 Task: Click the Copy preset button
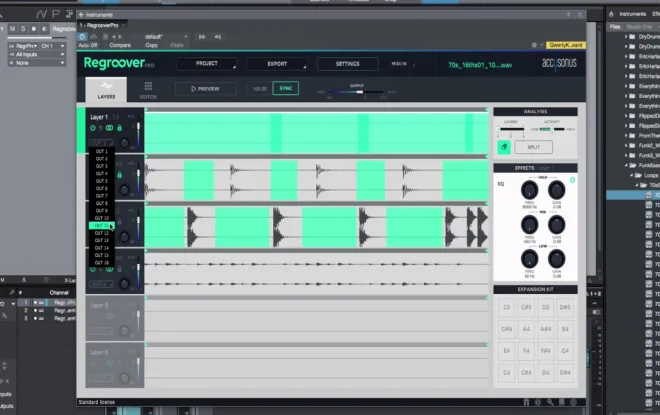pos(151,45)
